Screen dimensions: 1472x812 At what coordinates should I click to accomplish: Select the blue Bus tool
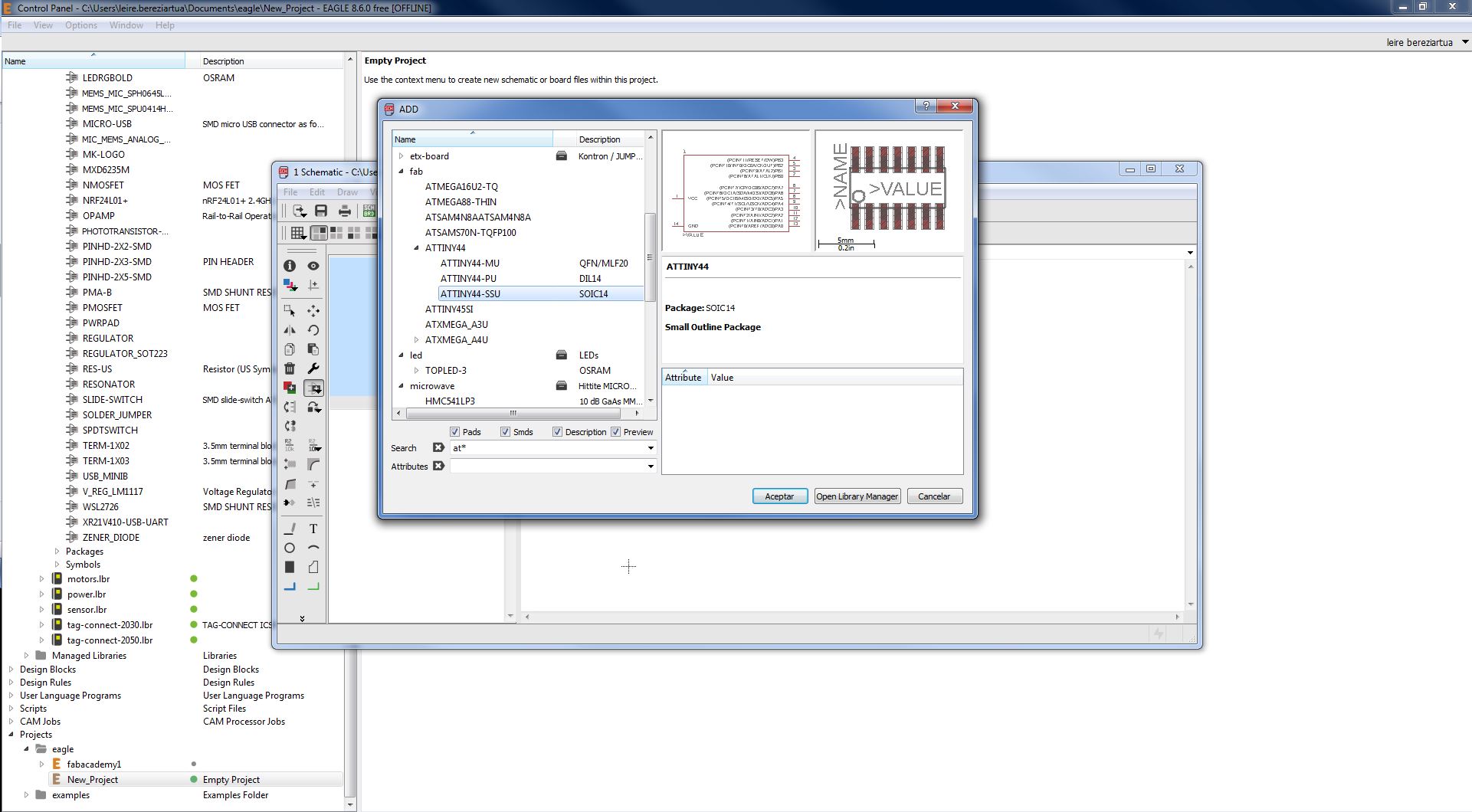coord(290,587)
